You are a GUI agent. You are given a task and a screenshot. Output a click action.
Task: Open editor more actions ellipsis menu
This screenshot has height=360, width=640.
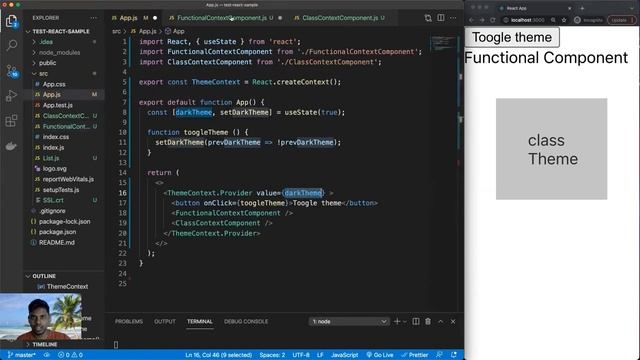click(x=453, y=18)
